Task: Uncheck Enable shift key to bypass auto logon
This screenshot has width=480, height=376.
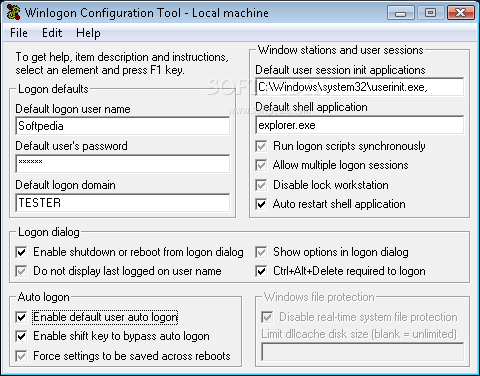Action: click(x=21, y=336)
